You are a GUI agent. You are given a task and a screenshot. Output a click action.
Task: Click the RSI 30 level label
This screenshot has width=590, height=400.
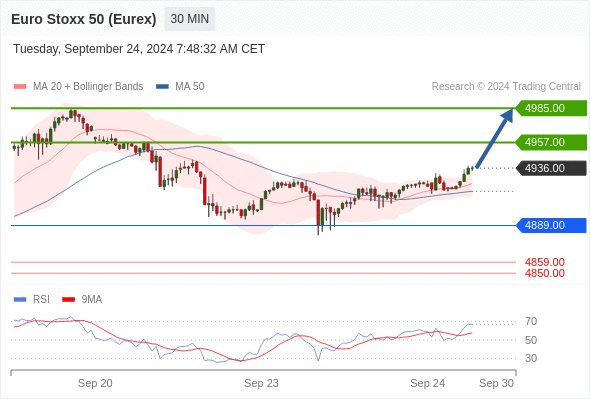(x=531, y=358)
